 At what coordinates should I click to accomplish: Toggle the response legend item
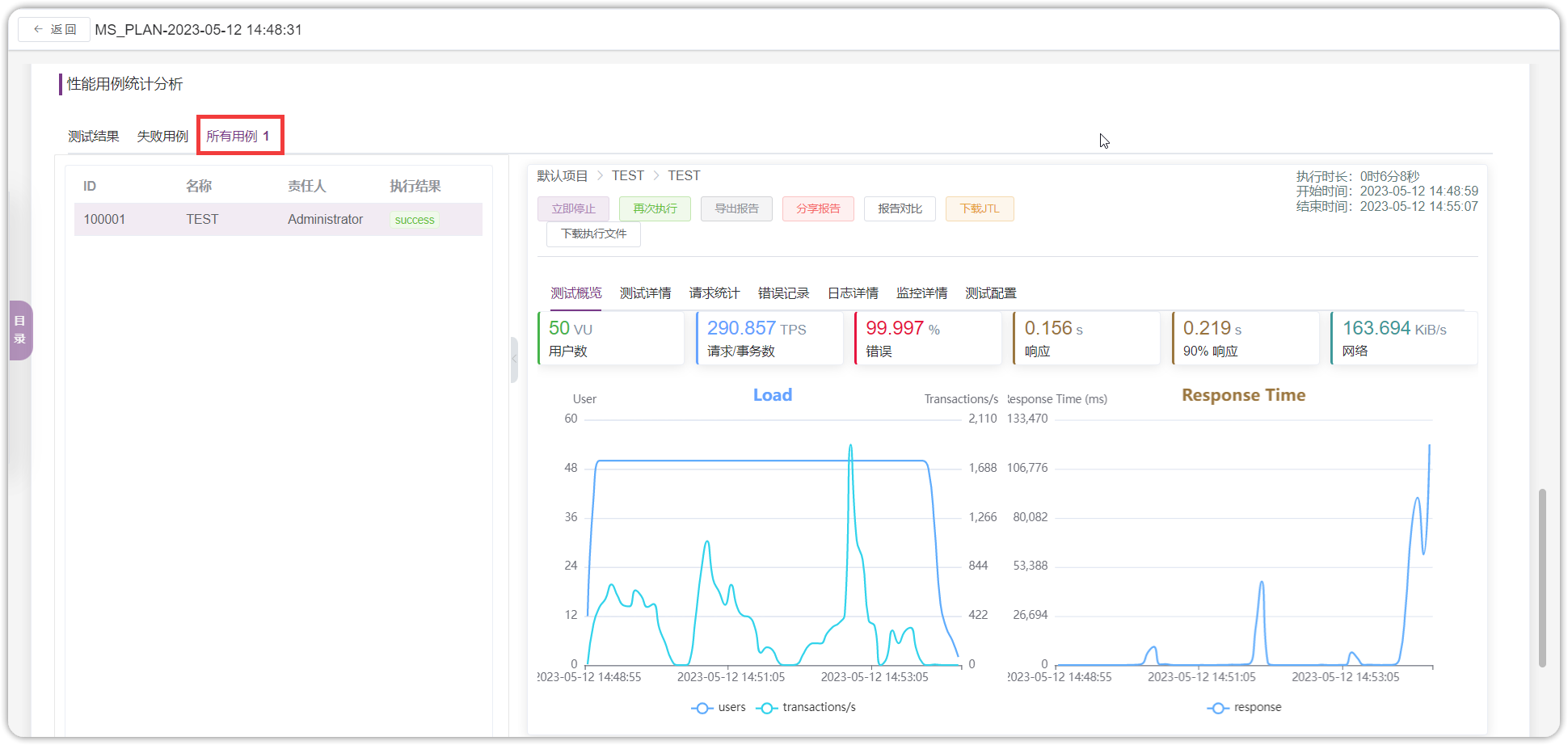(1245, 707)
